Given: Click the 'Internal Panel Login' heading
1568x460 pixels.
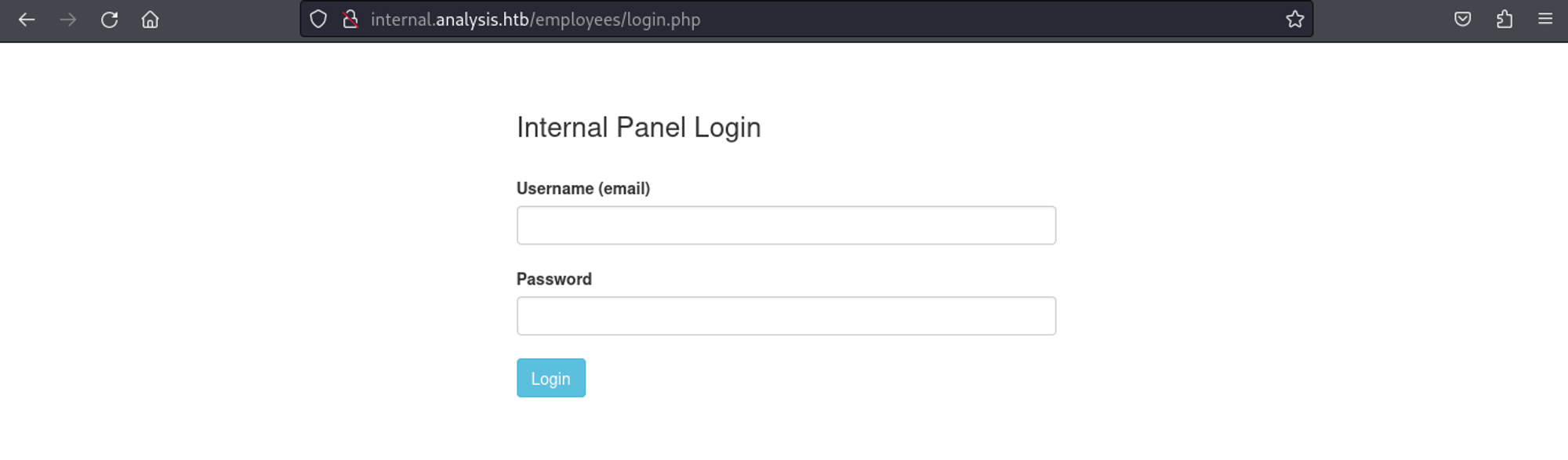Looking at the screenshot, I should (x=638, y=128).
